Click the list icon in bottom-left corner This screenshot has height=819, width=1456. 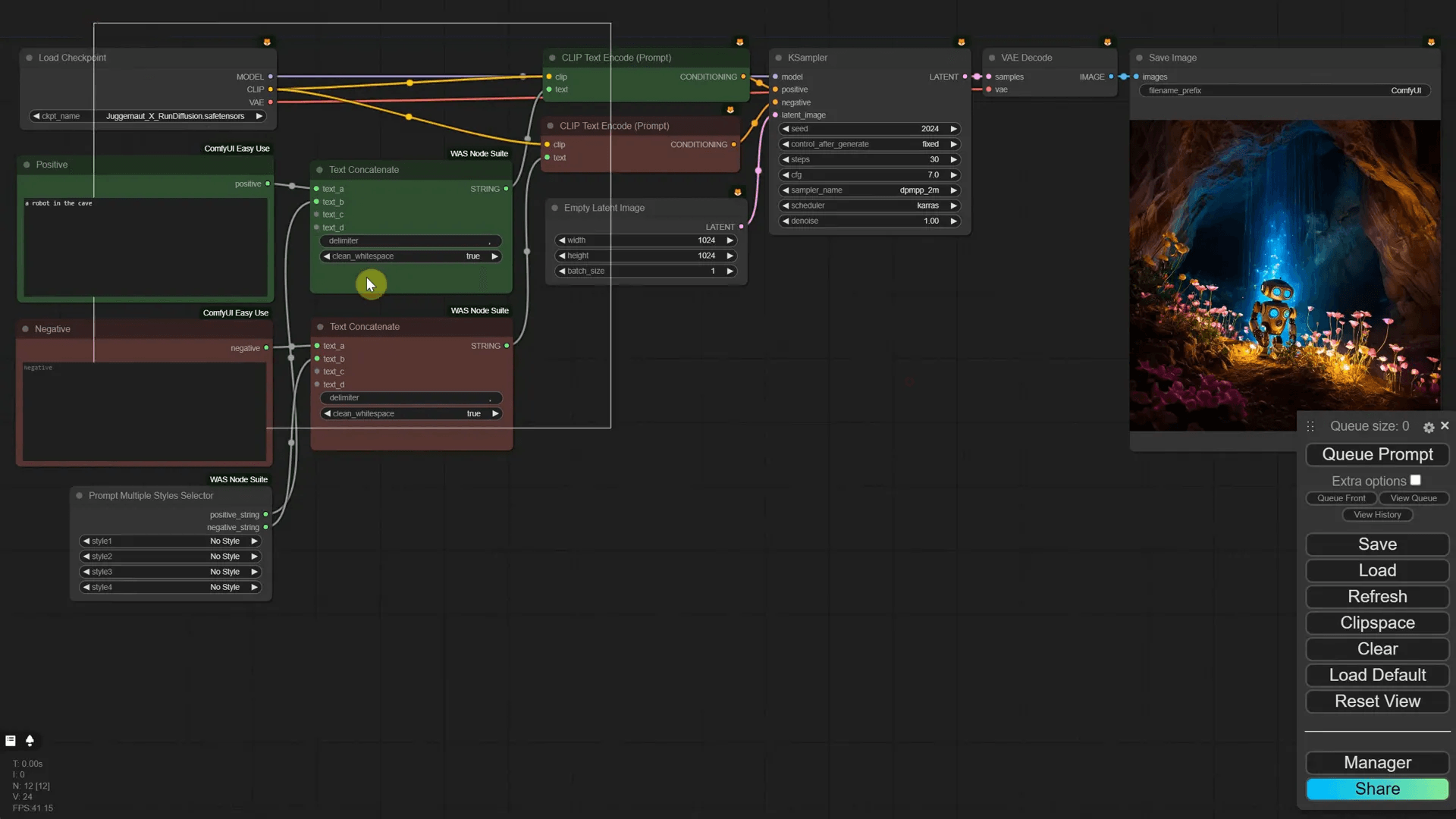pyautogui.click(x=11, y=740)
